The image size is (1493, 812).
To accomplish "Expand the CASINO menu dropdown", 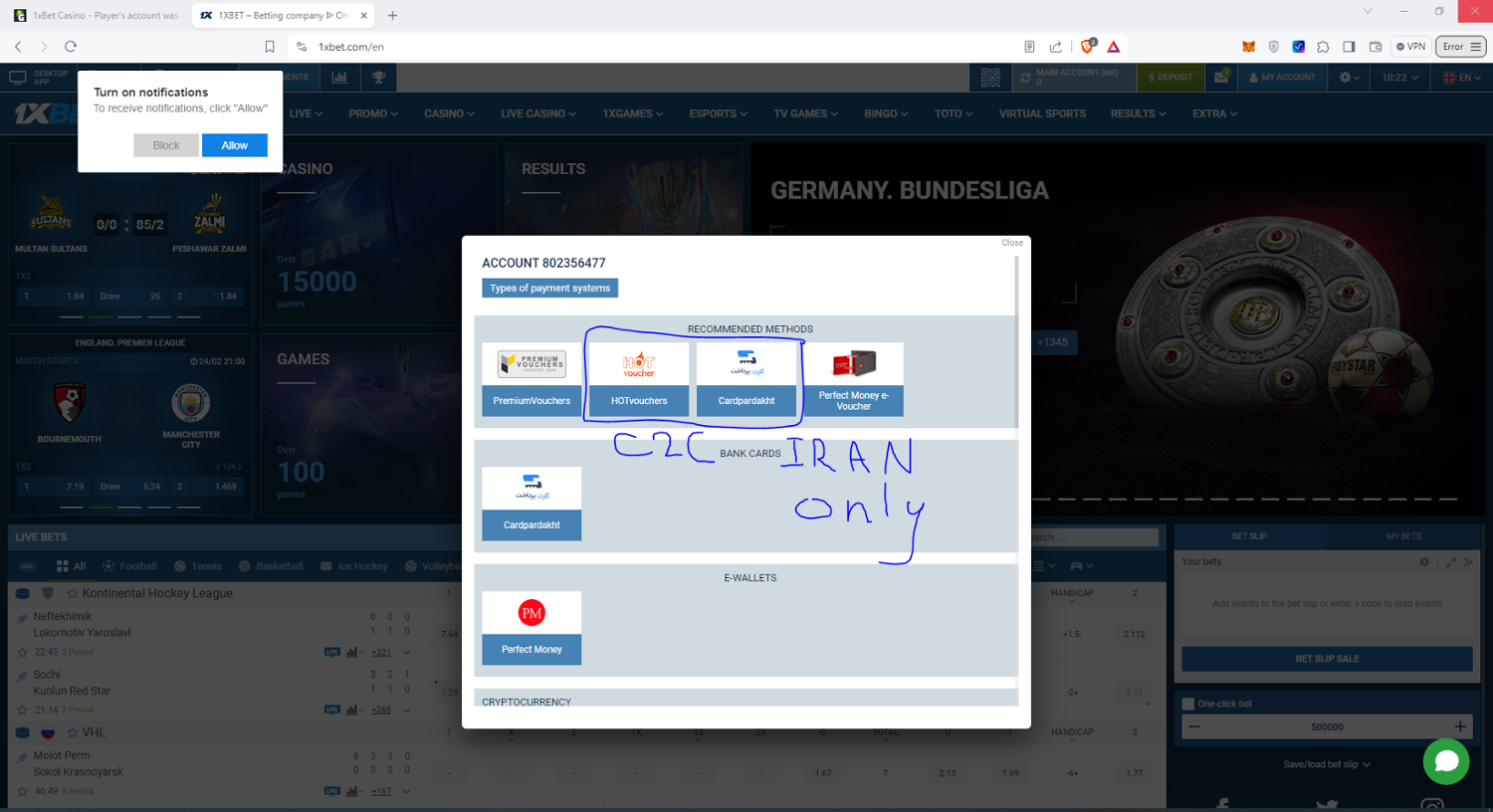I will coord(449,113).
